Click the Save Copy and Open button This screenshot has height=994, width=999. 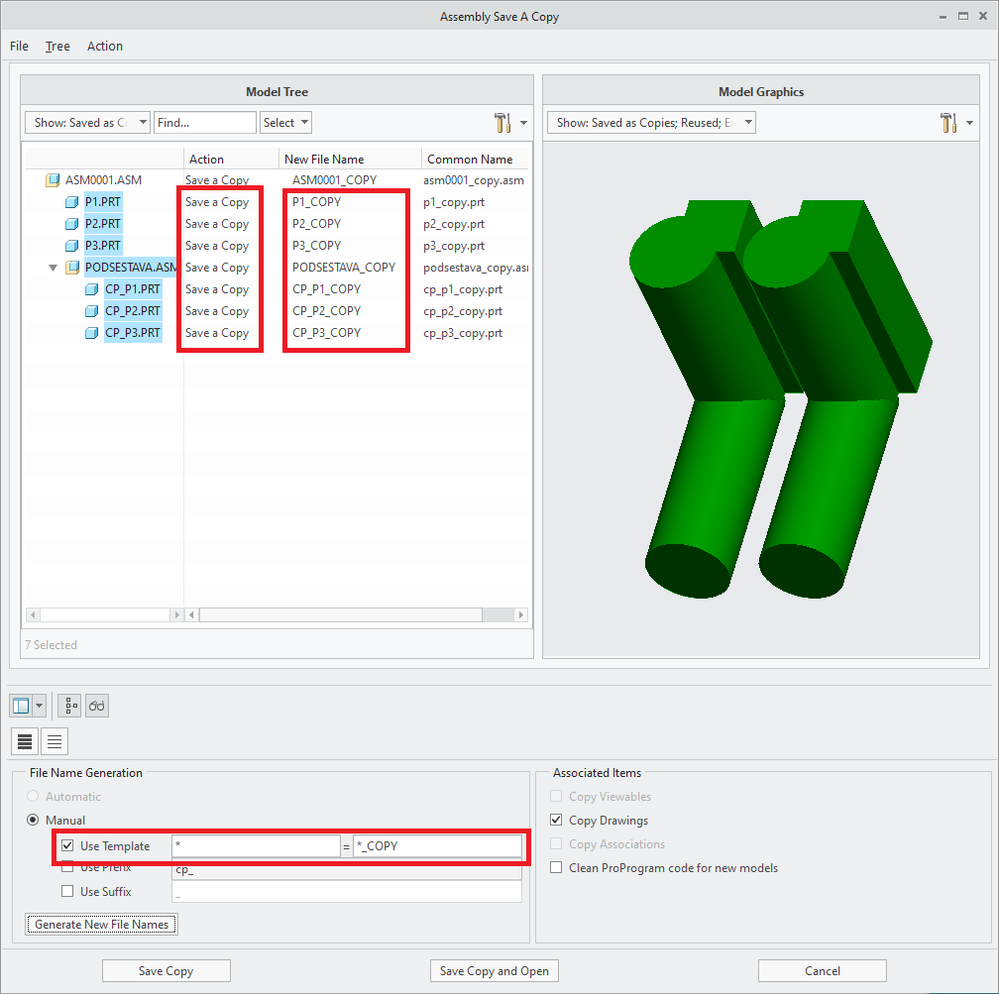click(x=494, y=971)
